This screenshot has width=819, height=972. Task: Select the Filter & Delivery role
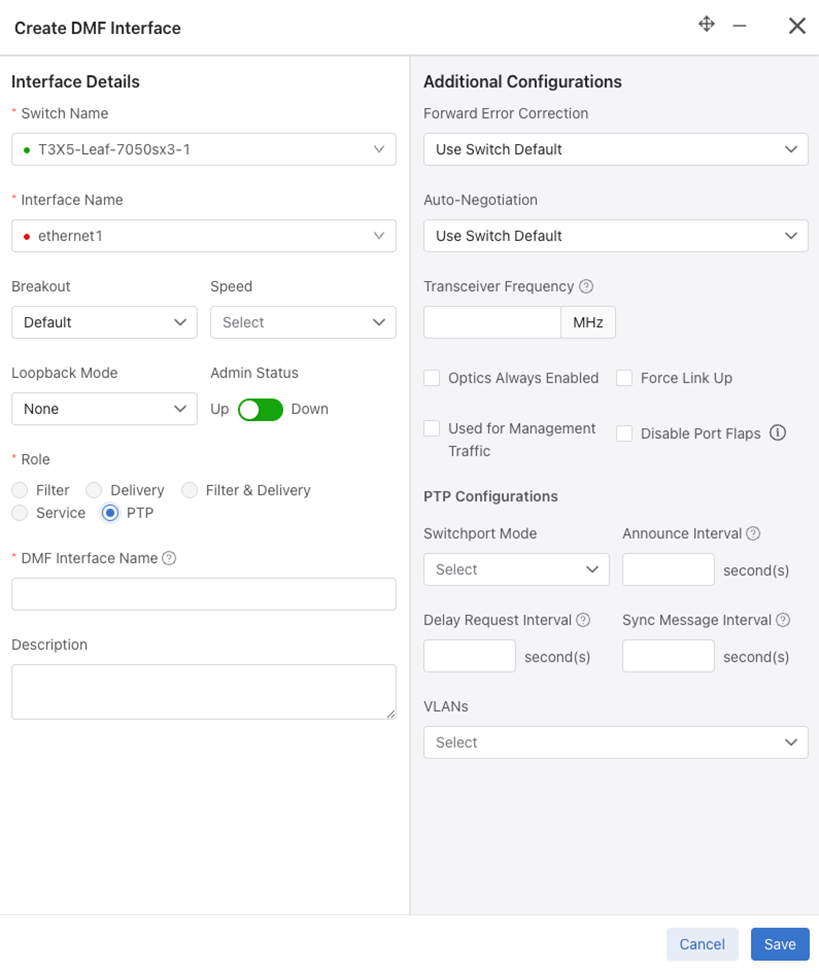189,490
